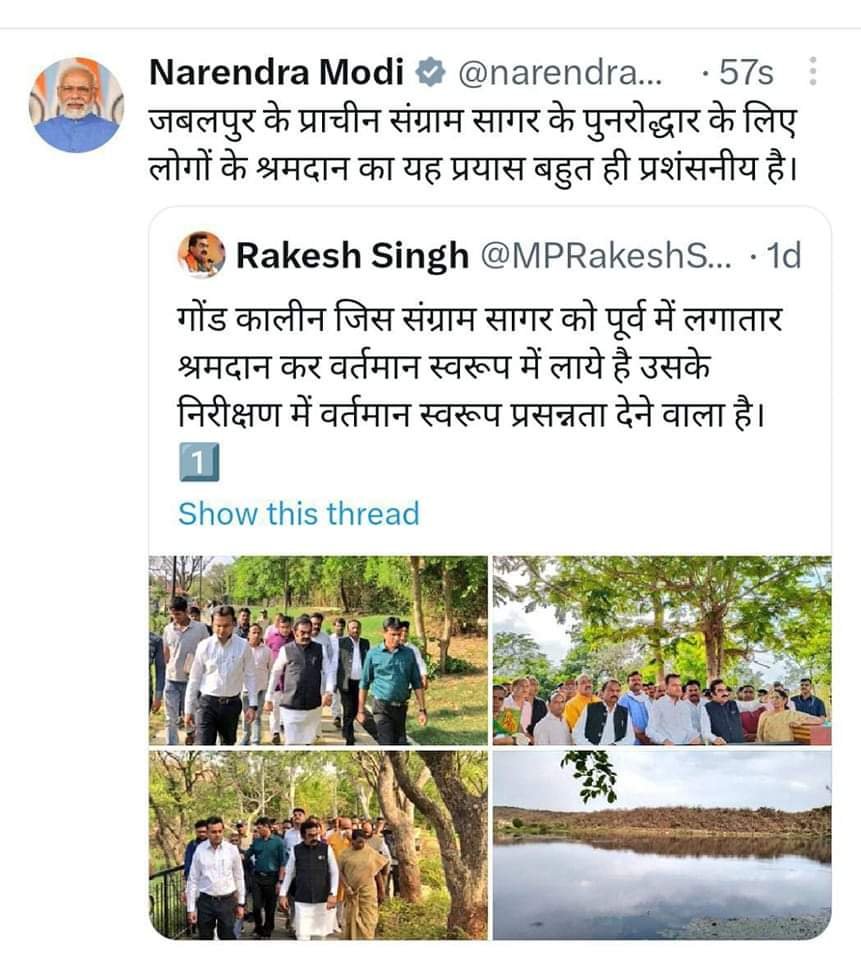Click Modi's tweet line starting with जबलपुर
Viewport: 861px width, 960px height.
[x=475, y=122]
